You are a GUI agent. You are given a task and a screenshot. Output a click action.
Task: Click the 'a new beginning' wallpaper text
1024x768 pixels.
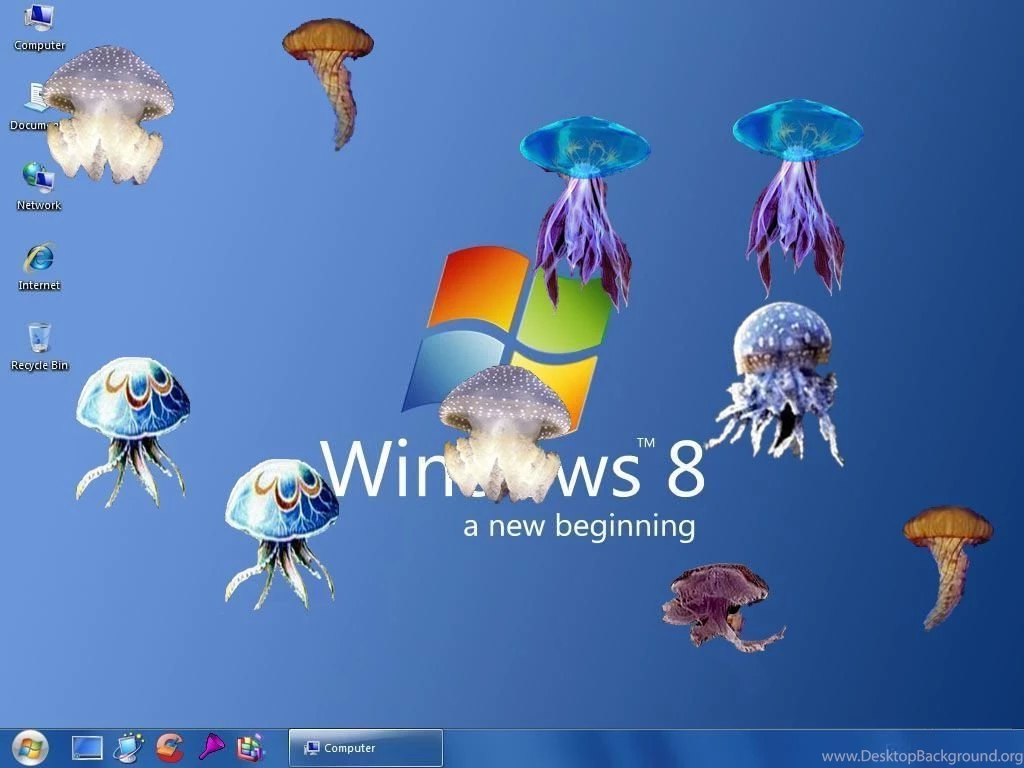point(578,524)
